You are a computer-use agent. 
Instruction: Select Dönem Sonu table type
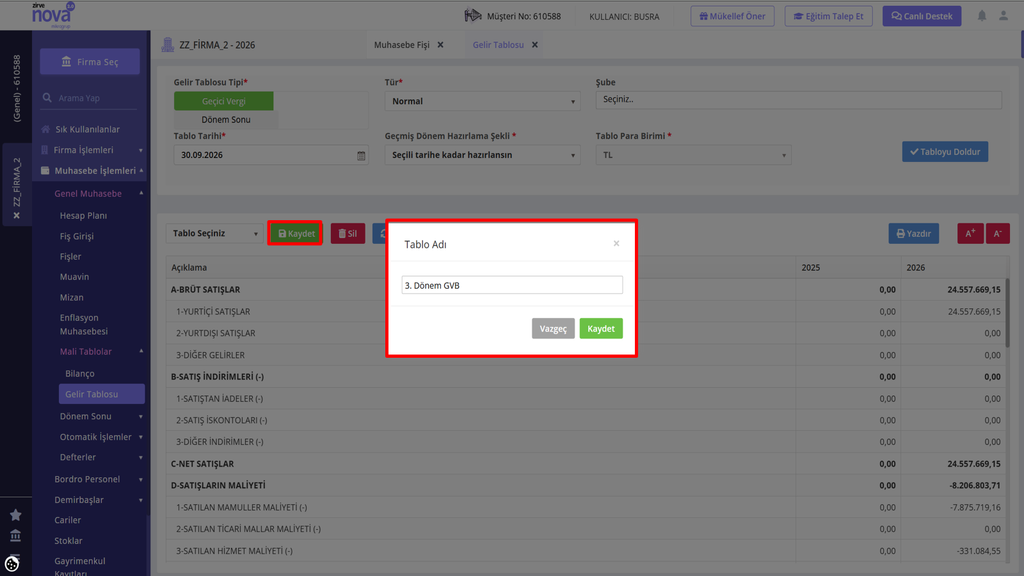(x=226, y=120)
